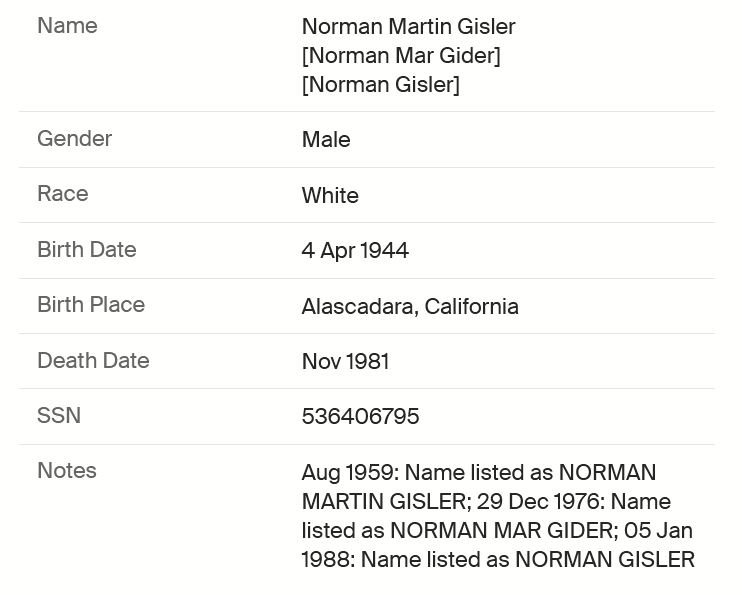The width and height of the screenshot is (742, 595).
Task: Select the Nov 1981 death date
Action: (x=345, y=361)
